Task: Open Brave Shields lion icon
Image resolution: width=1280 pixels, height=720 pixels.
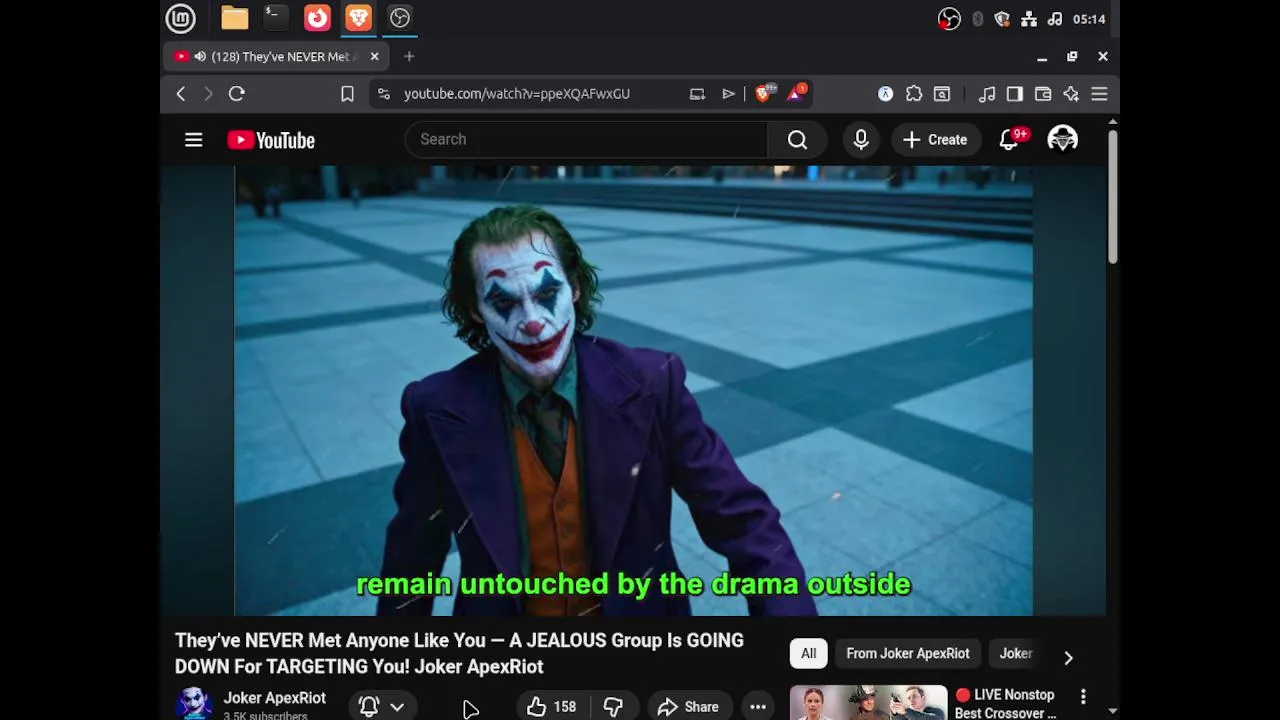Action: [764, 94]
